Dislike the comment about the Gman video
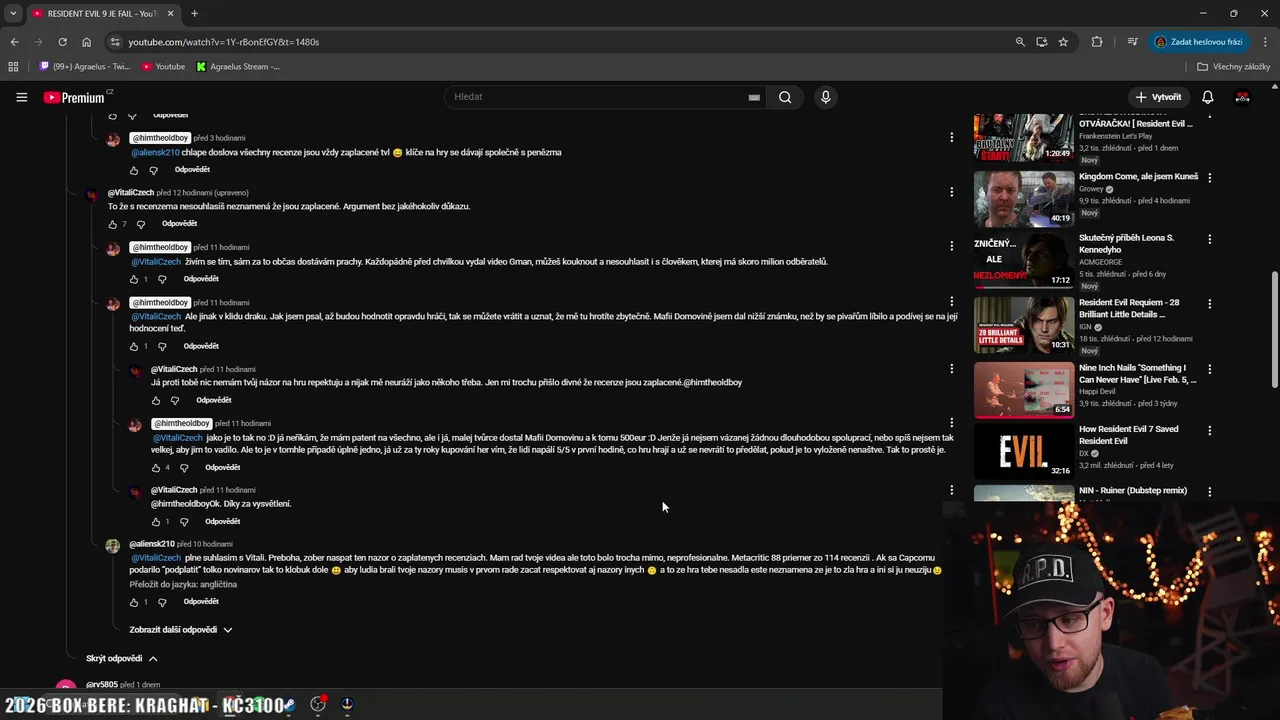This screenshot has width=1280, height=720. click(162, 279)
